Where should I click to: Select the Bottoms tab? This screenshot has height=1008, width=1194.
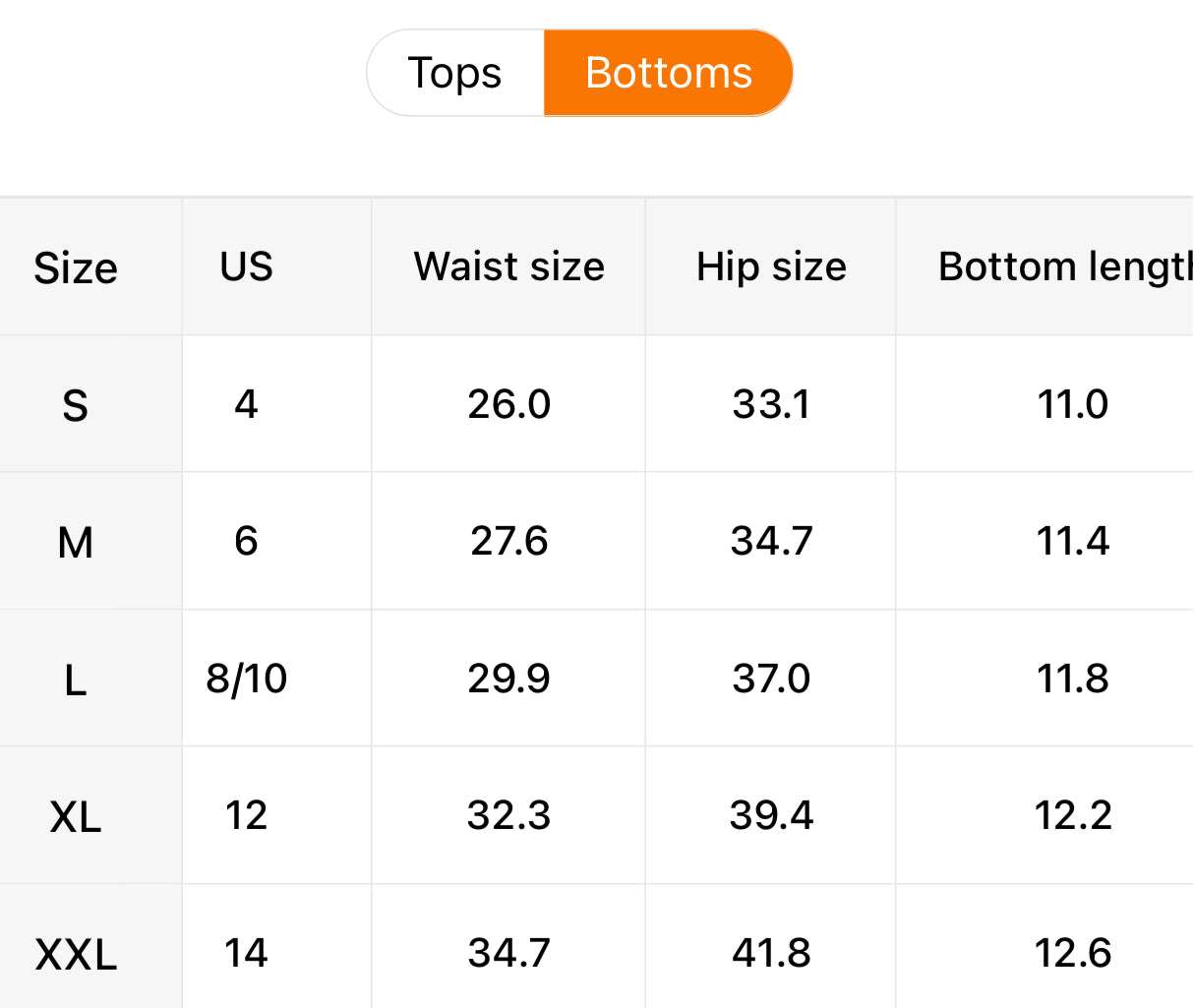[668, 73]
